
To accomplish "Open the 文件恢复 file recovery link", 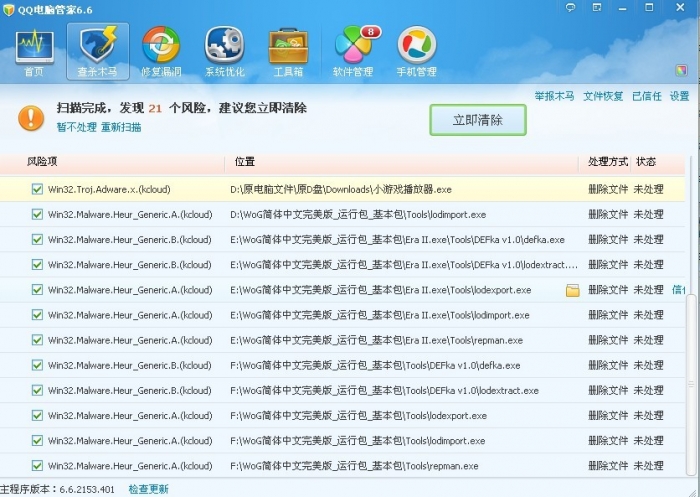I will click(603, 96).
